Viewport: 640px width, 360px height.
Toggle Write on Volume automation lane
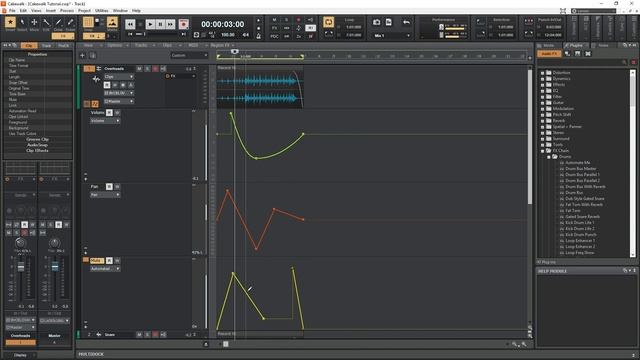(117, 113)
